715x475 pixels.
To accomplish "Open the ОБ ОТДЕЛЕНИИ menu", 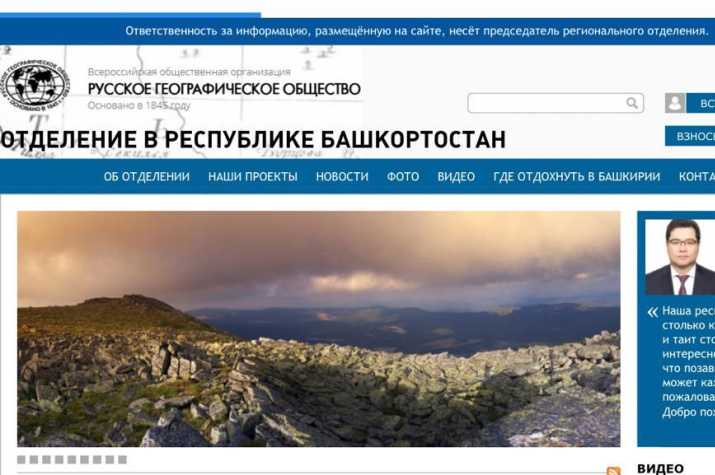I will click(146, 176).
